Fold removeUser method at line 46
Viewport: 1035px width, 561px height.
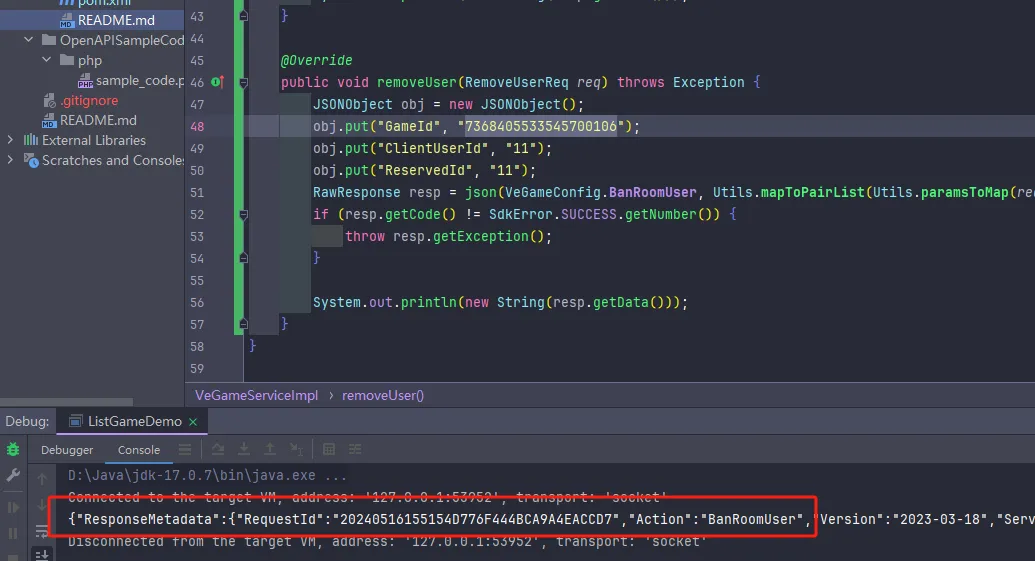pos(244,82)
